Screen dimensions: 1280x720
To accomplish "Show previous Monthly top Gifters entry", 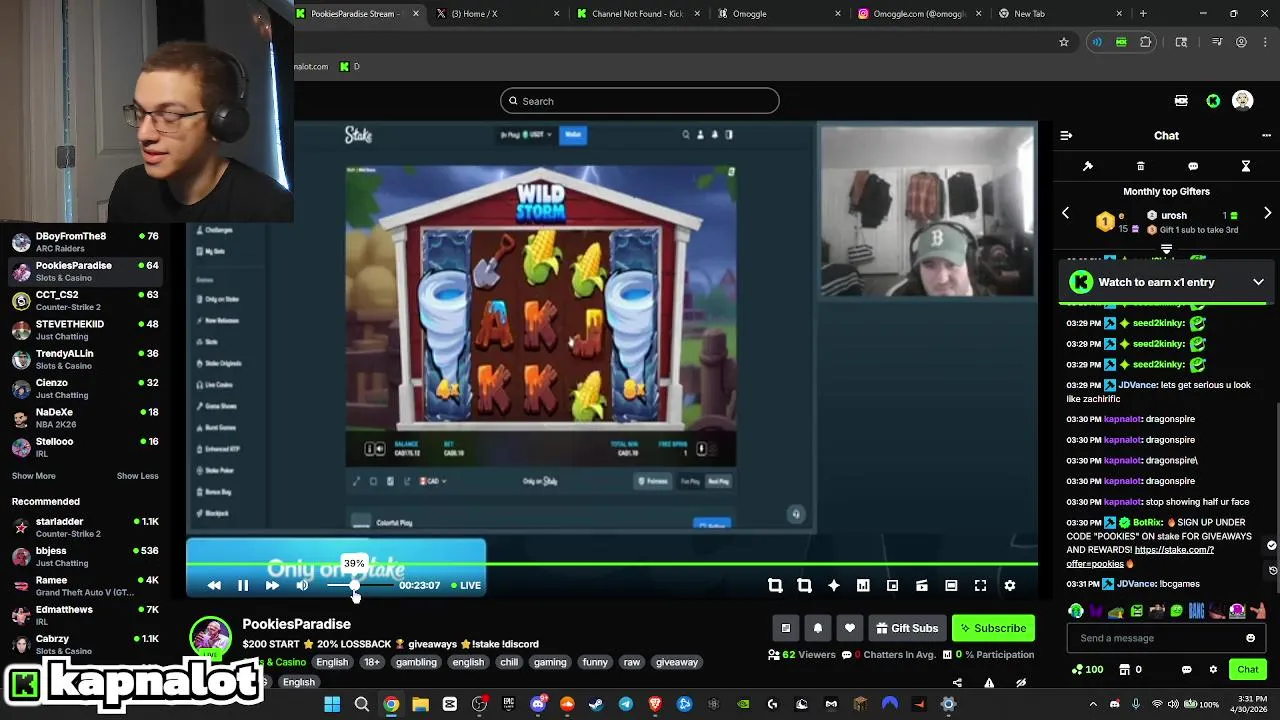I will tap(1065, 213).
